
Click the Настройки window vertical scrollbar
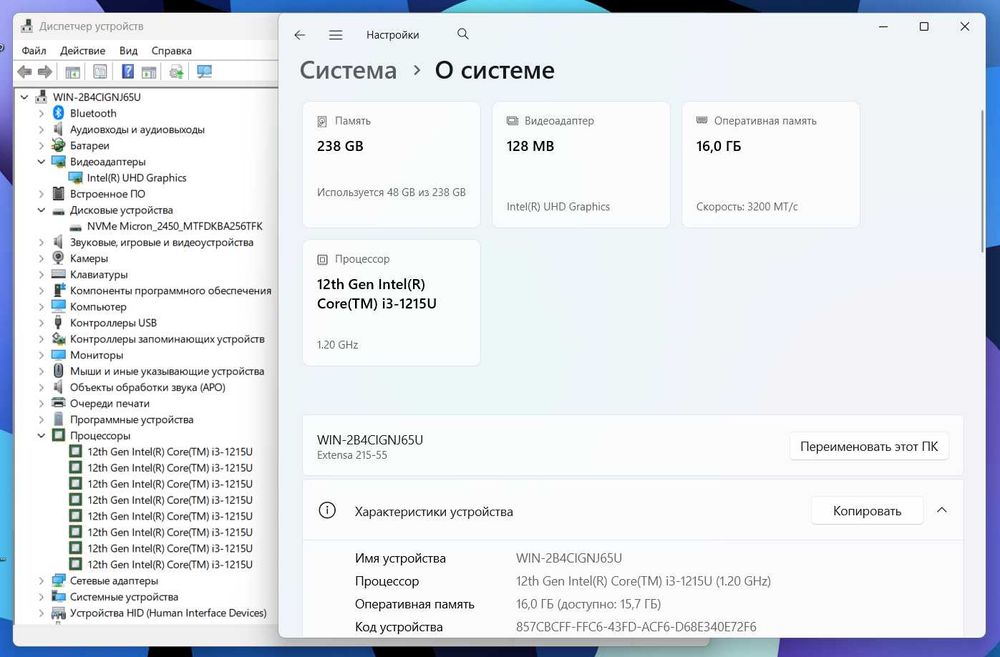(983, 182)
